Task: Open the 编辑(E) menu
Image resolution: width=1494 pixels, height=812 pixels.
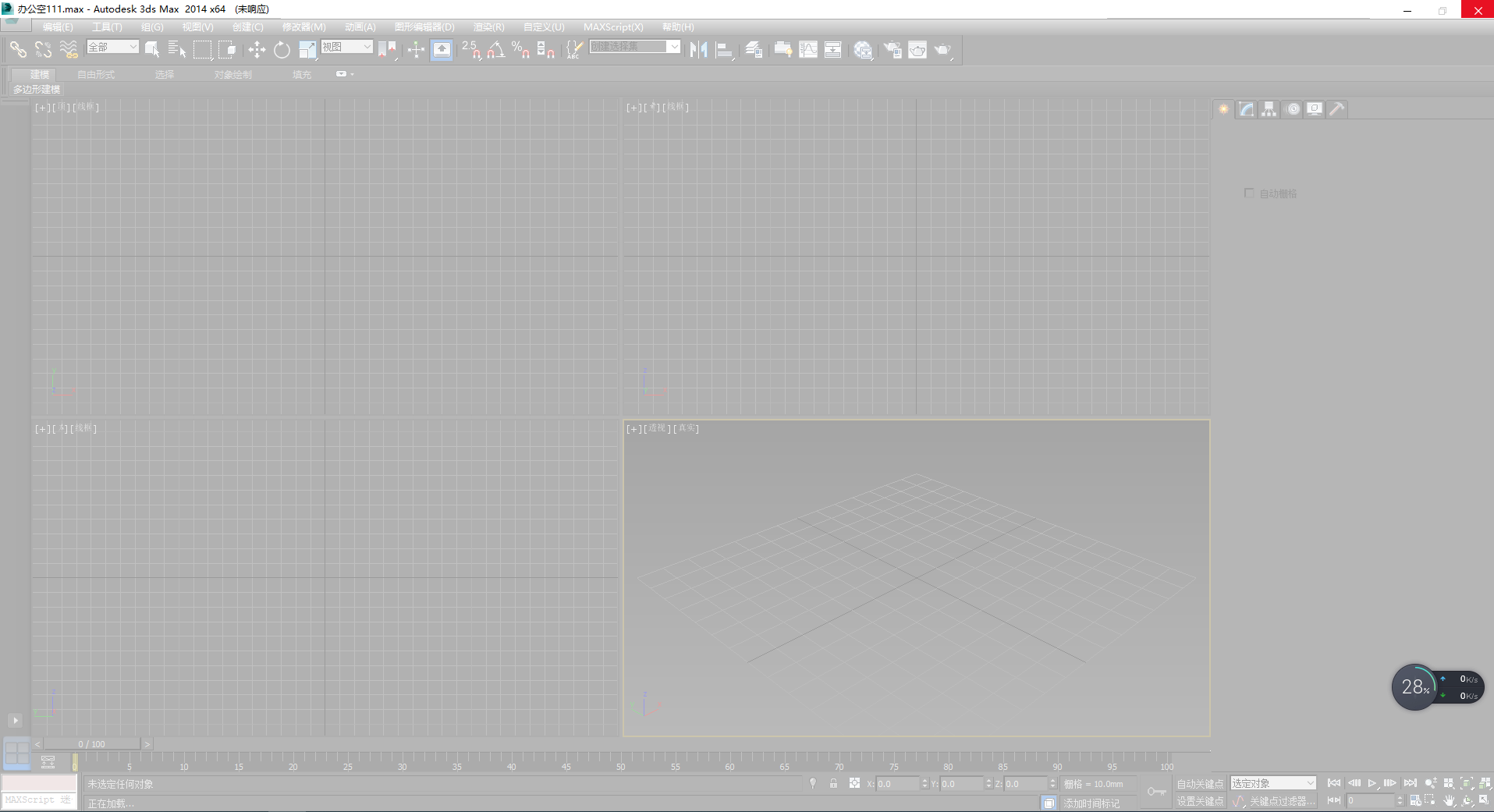Action: coord(58,27)
